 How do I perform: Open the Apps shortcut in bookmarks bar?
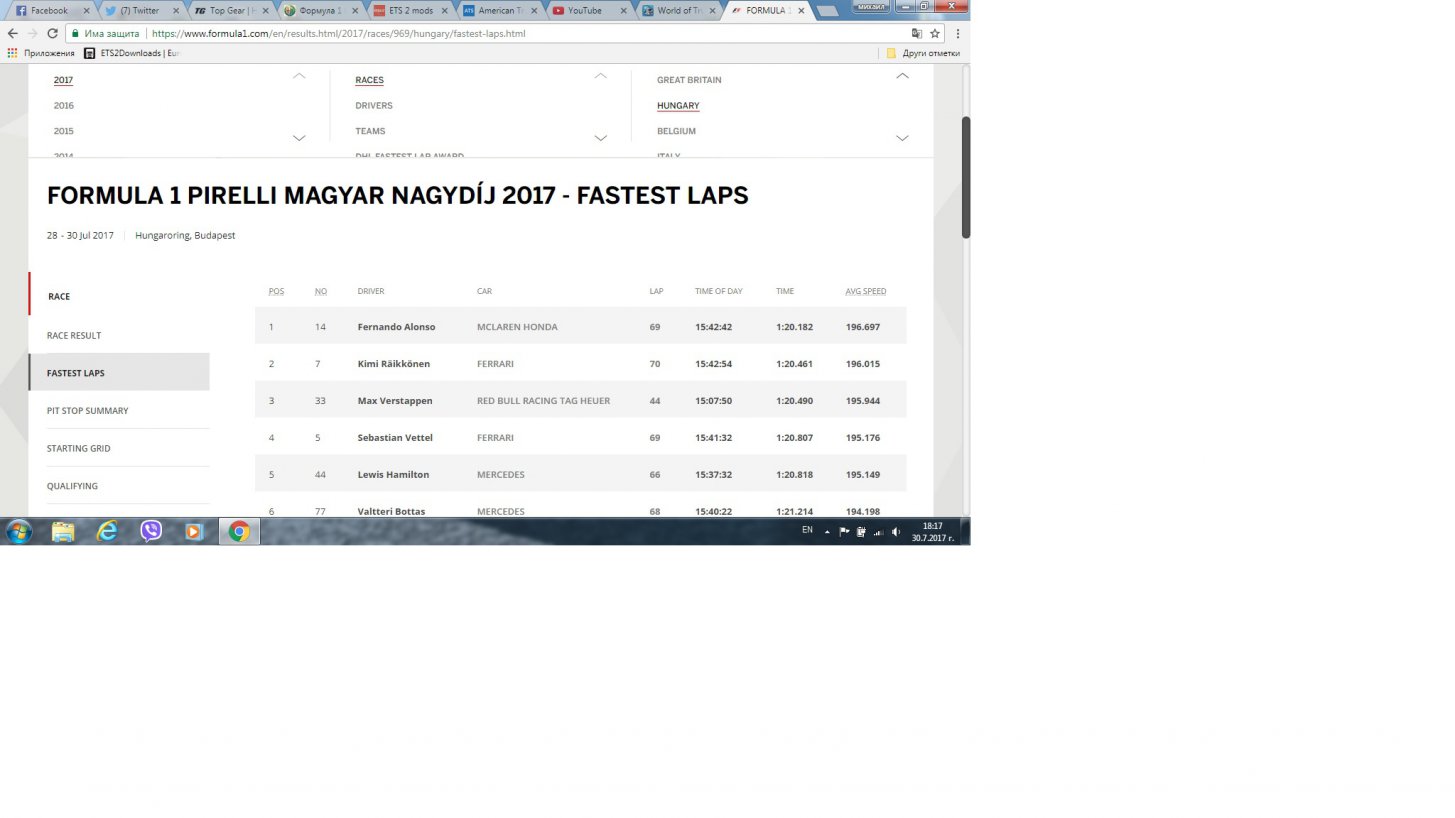pyautogui.click(x=42, y=53)
